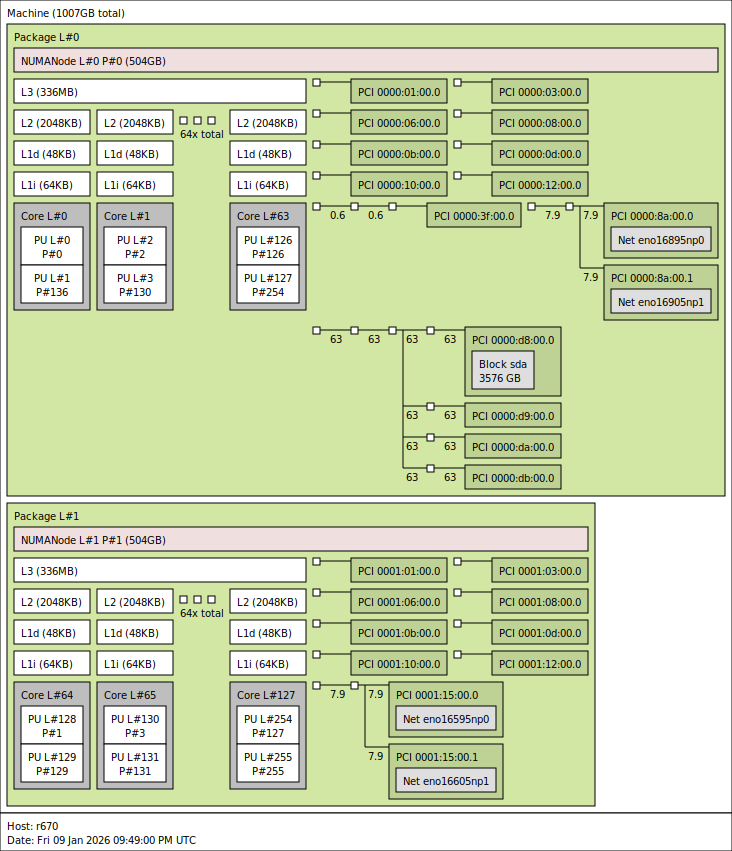Click the 64x total ellipsis in Package L#0
Screen dimensions: 732x851
(201, 127)
